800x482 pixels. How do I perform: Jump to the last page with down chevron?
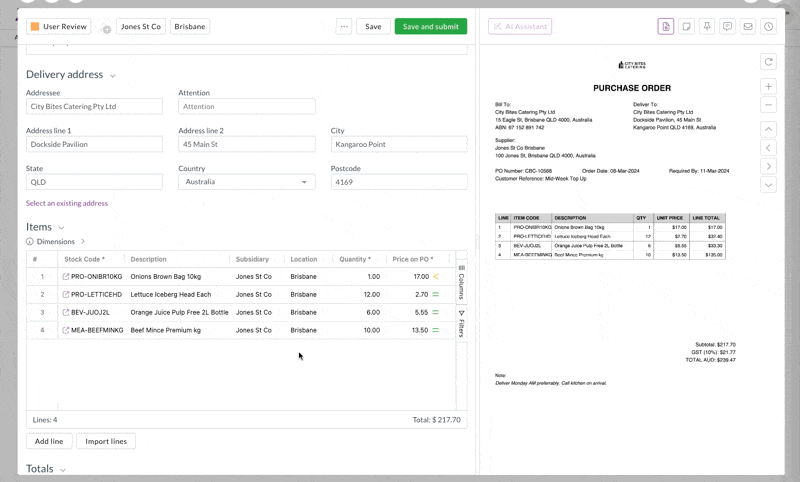click(x=768, y=185)
